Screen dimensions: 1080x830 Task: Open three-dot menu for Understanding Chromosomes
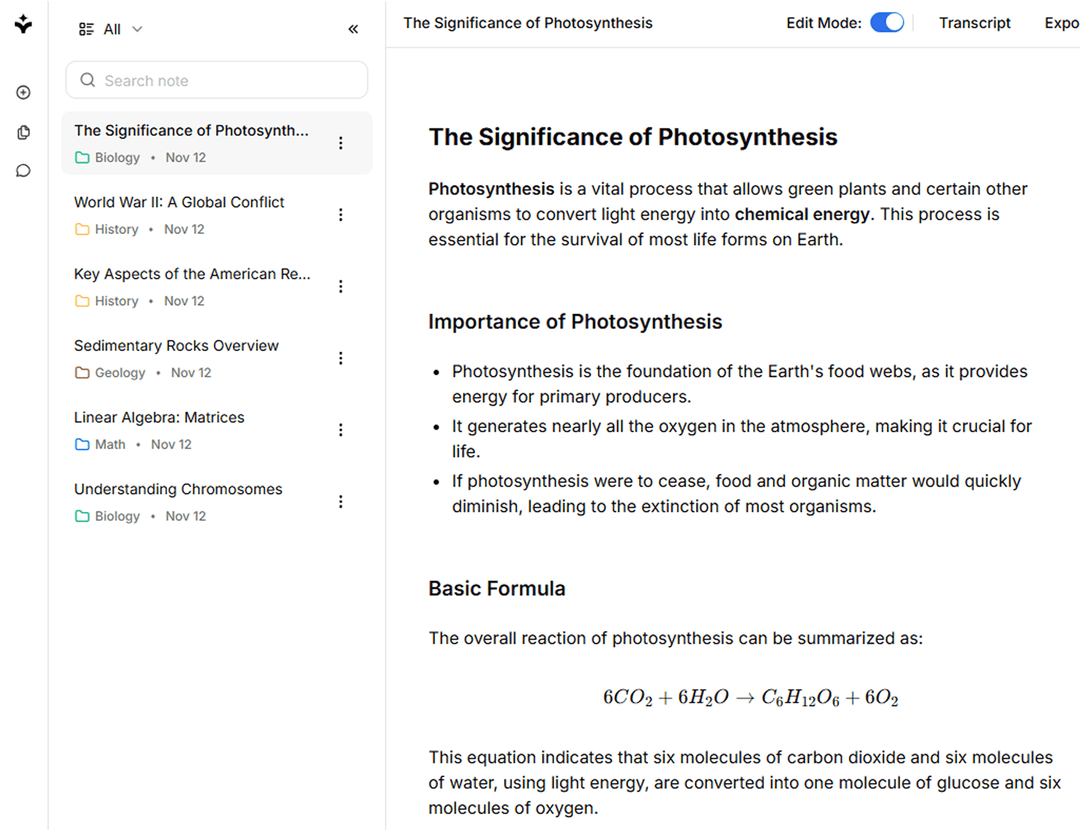pos(341,502)
